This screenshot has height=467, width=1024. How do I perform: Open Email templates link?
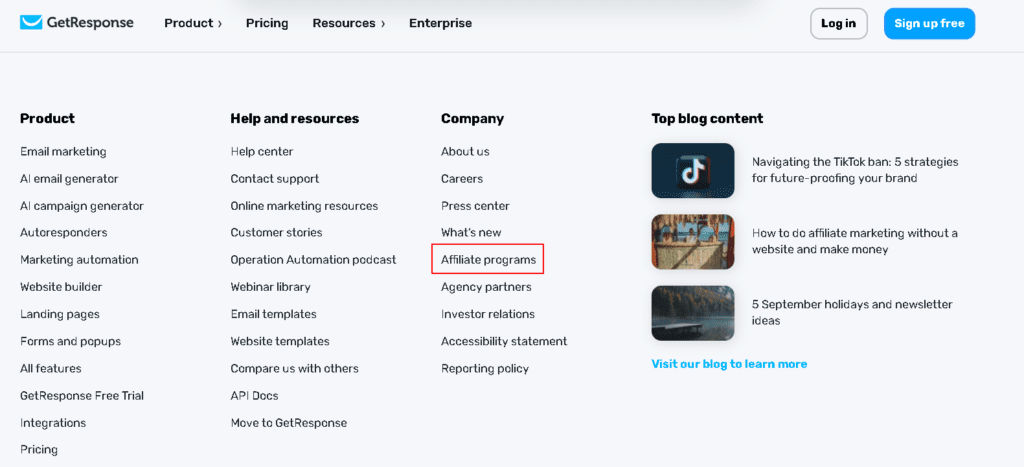[274, 314]
